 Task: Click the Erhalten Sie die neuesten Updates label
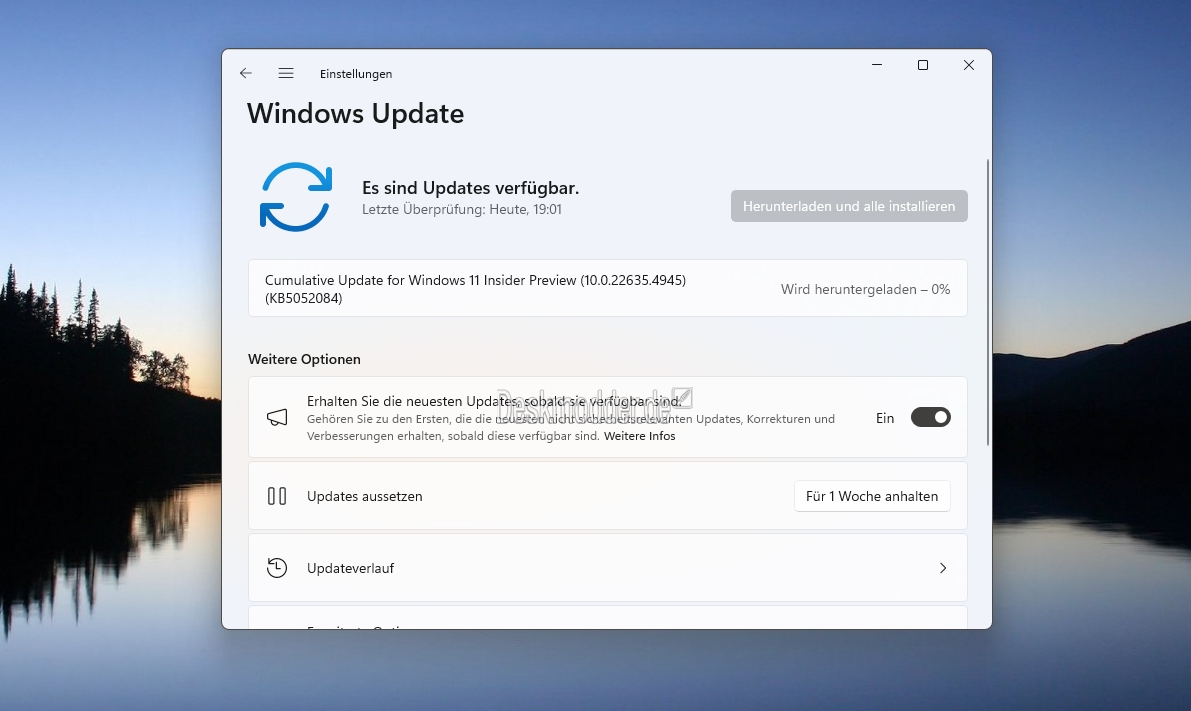click(x=494, y=401)
